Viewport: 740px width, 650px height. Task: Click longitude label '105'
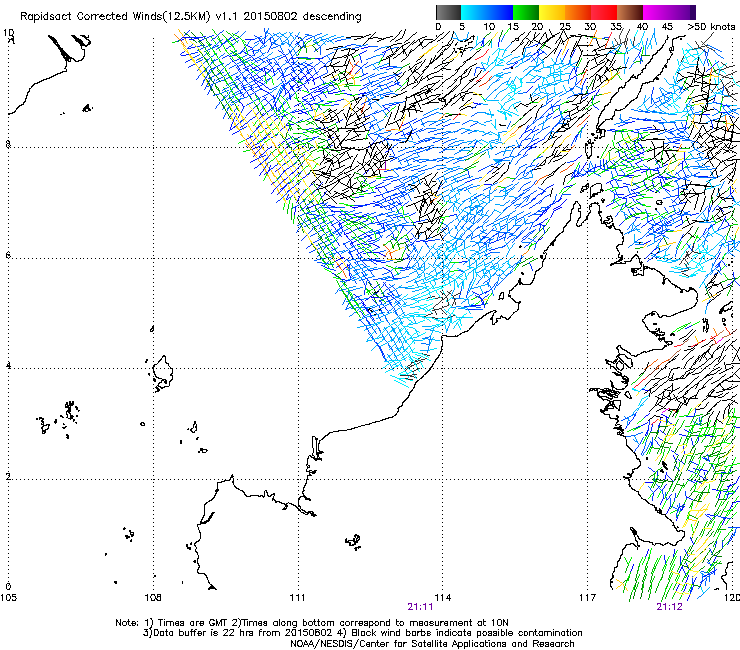(8, 598)
